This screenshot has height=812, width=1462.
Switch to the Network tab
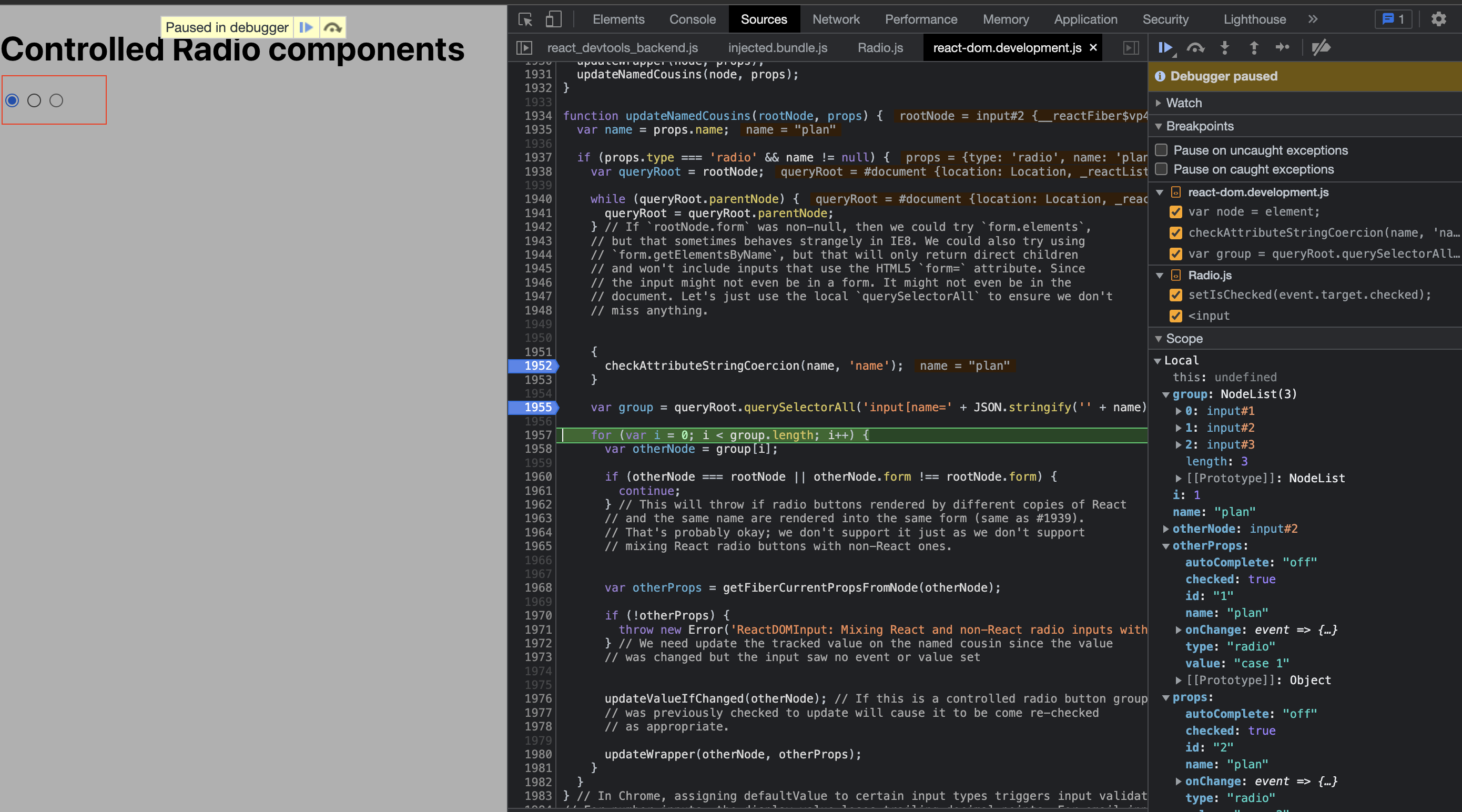coord(836,19)
